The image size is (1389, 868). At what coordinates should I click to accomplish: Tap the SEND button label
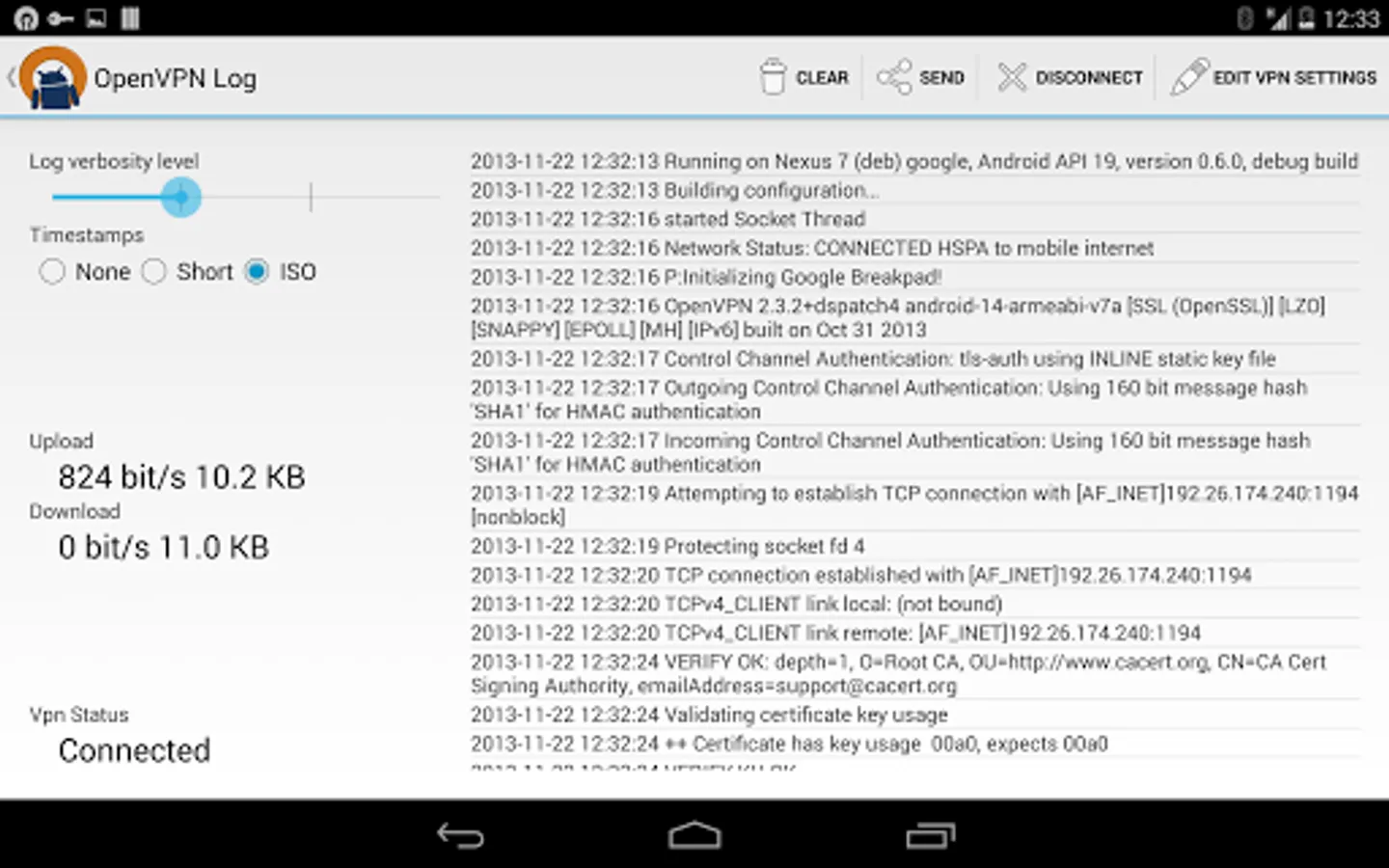pos(941,77)
